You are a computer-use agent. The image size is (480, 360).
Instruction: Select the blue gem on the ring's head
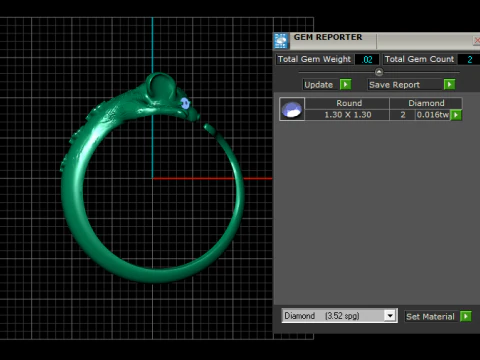pyautogui.click(x=185, y=103)
